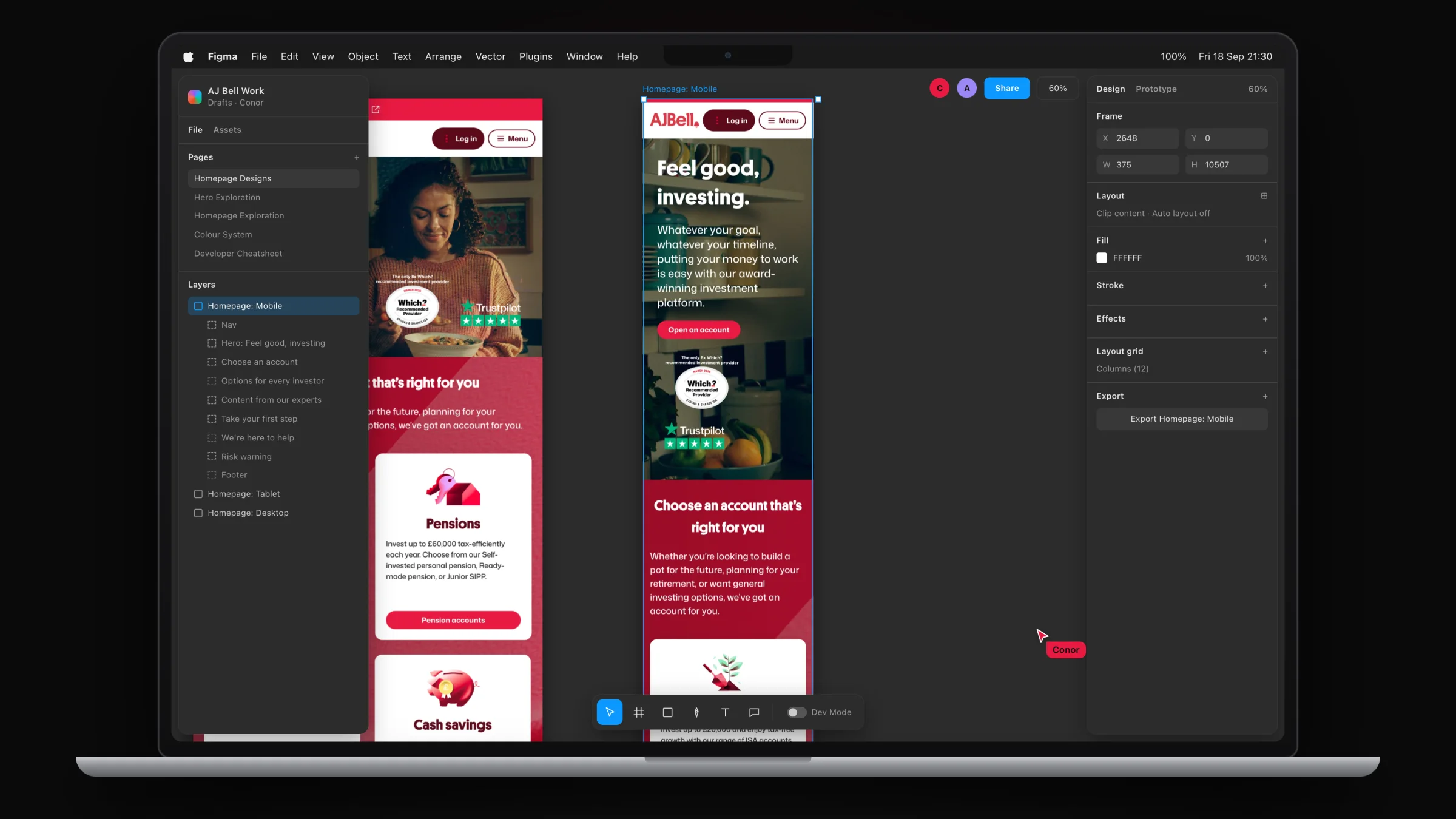Select the Rectangle shape tool
The image size is (1456, 819).
[667, 712]
